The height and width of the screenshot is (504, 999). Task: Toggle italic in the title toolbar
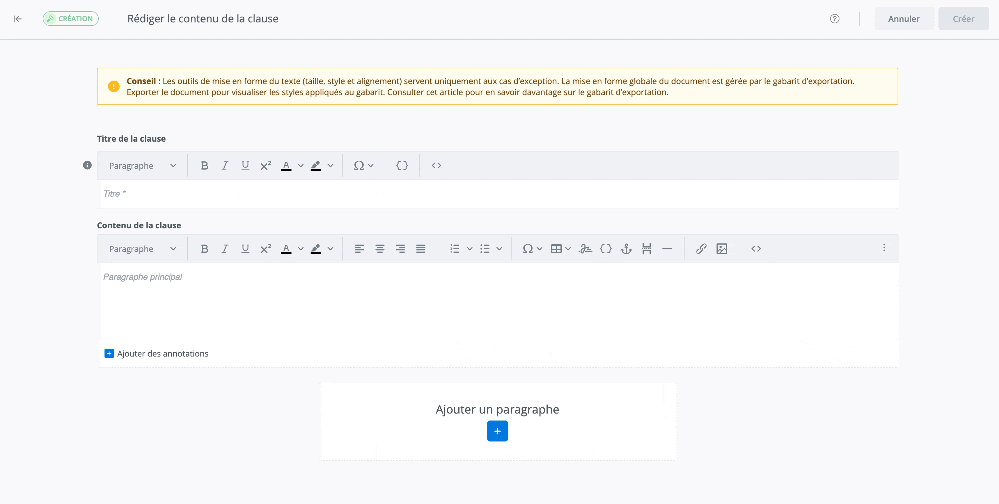[x=225, y=166]
